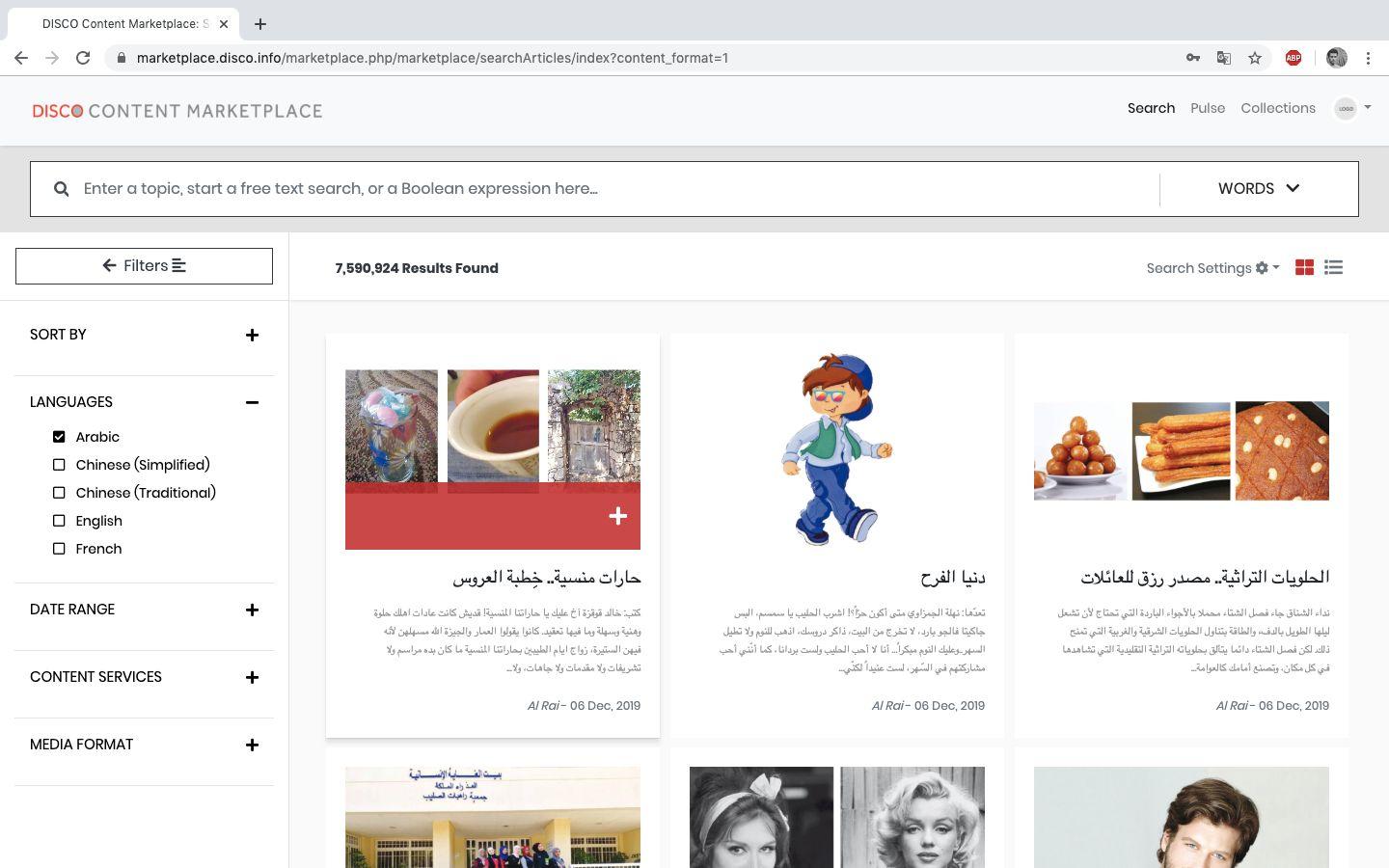Expand the Content Services section
Image resolution: width=1389 pixels, height=868 pixels.
point(252,677)
